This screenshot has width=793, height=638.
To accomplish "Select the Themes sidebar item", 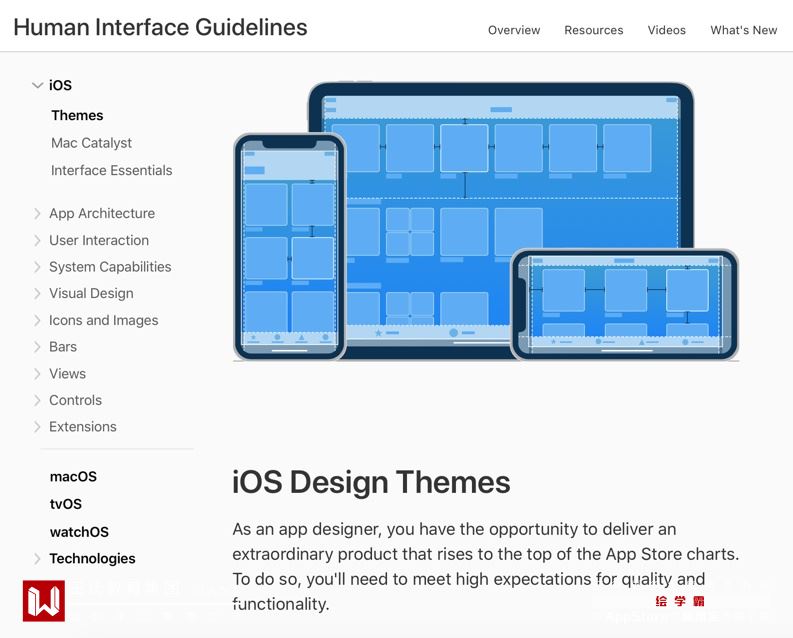I will tap(77, 115).
